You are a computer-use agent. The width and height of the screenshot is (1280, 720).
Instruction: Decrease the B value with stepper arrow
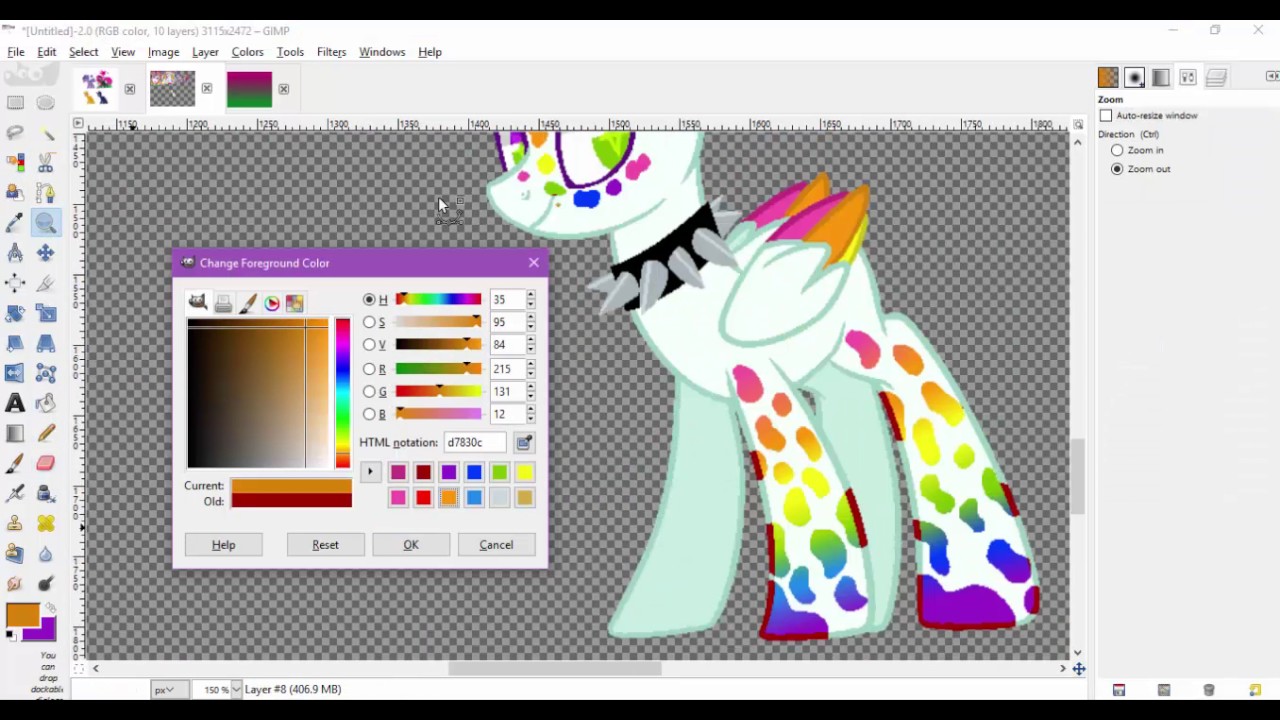[531, 418]
